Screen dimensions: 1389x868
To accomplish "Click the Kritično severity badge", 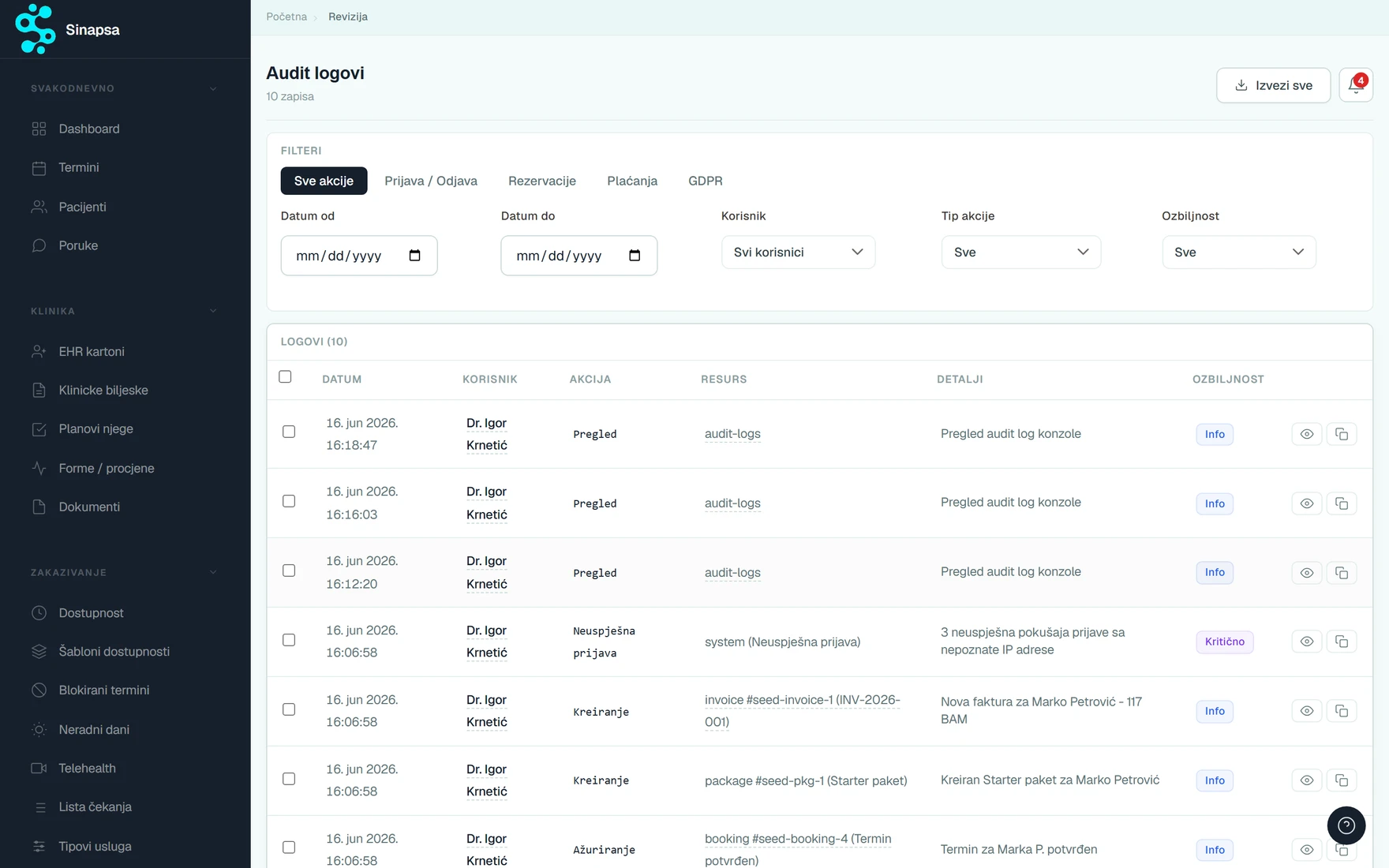I will (x=1224, y=642).
